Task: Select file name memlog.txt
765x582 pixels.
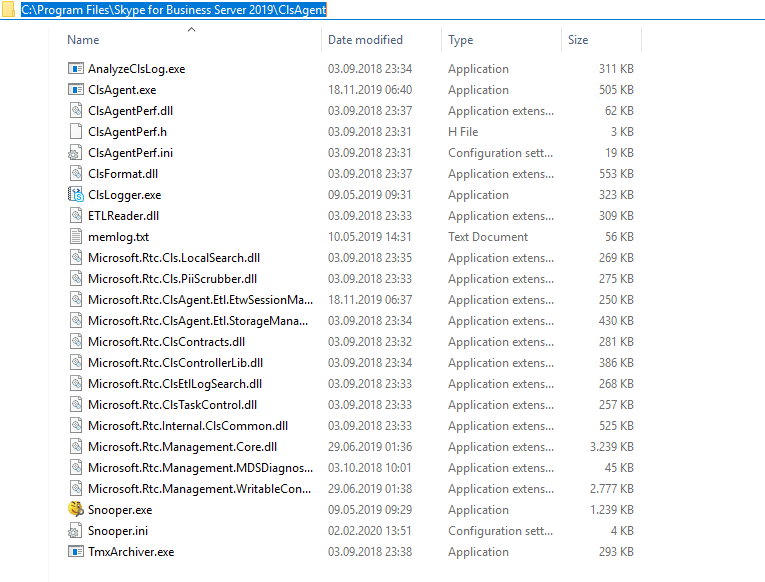Action: tap(119, 237)
